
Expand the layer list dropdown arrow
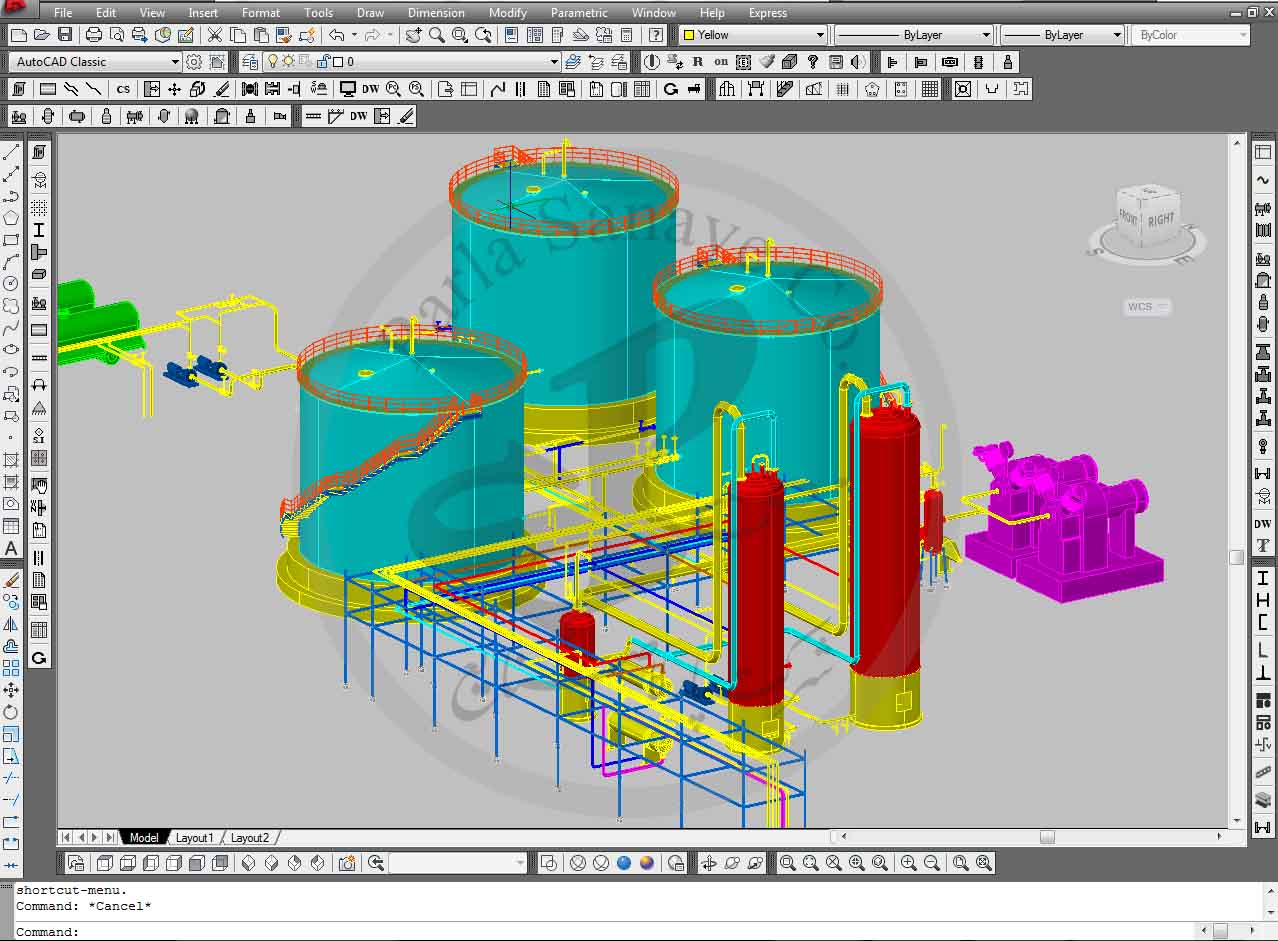click(x=554, y=62)
